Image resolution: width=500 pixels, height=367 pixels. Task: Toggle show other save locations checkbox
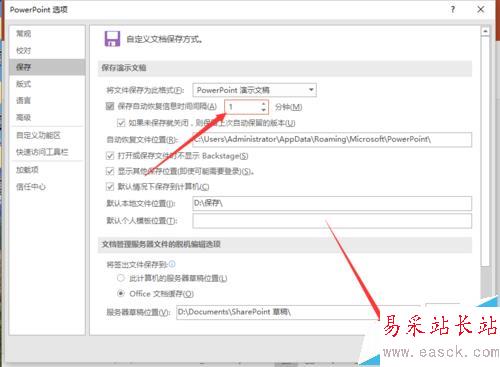coord(110,171)
